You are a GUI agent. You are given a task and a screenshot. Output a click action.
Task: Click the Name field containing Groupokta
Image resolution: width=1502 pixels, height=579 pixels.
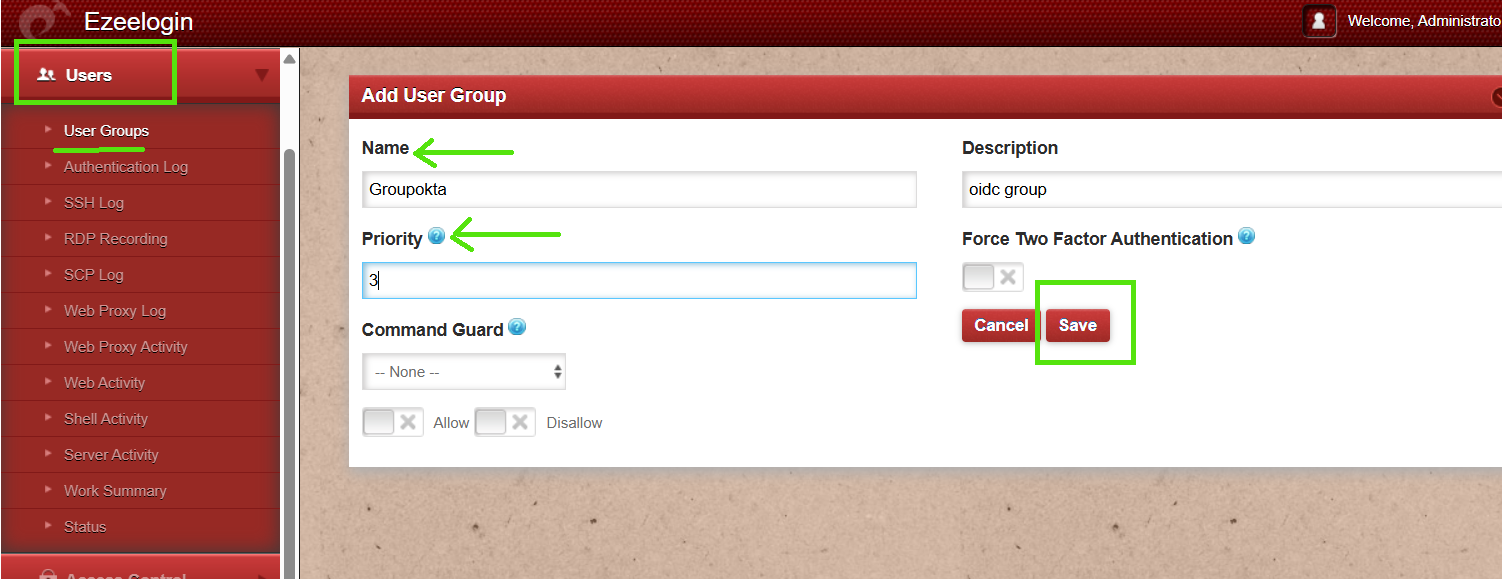tap(639, 189)
